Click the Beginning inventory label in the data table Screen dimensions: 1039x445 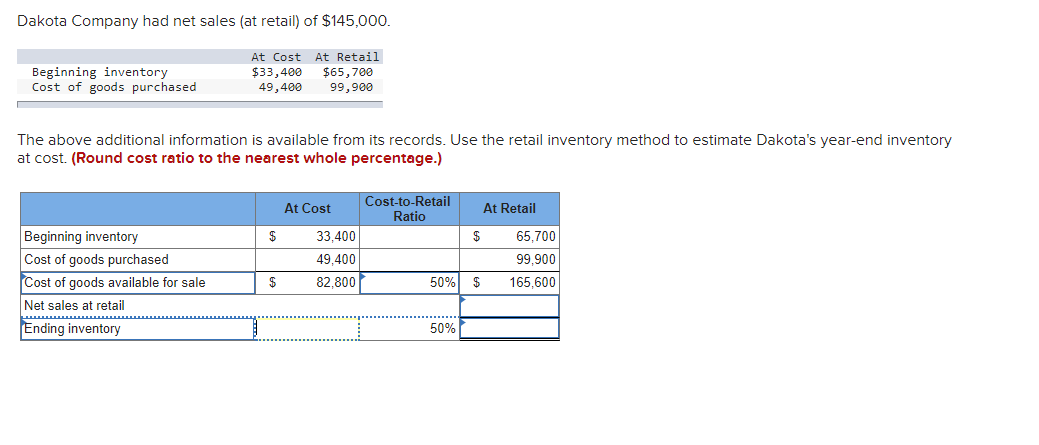click(x=99, y=72)
